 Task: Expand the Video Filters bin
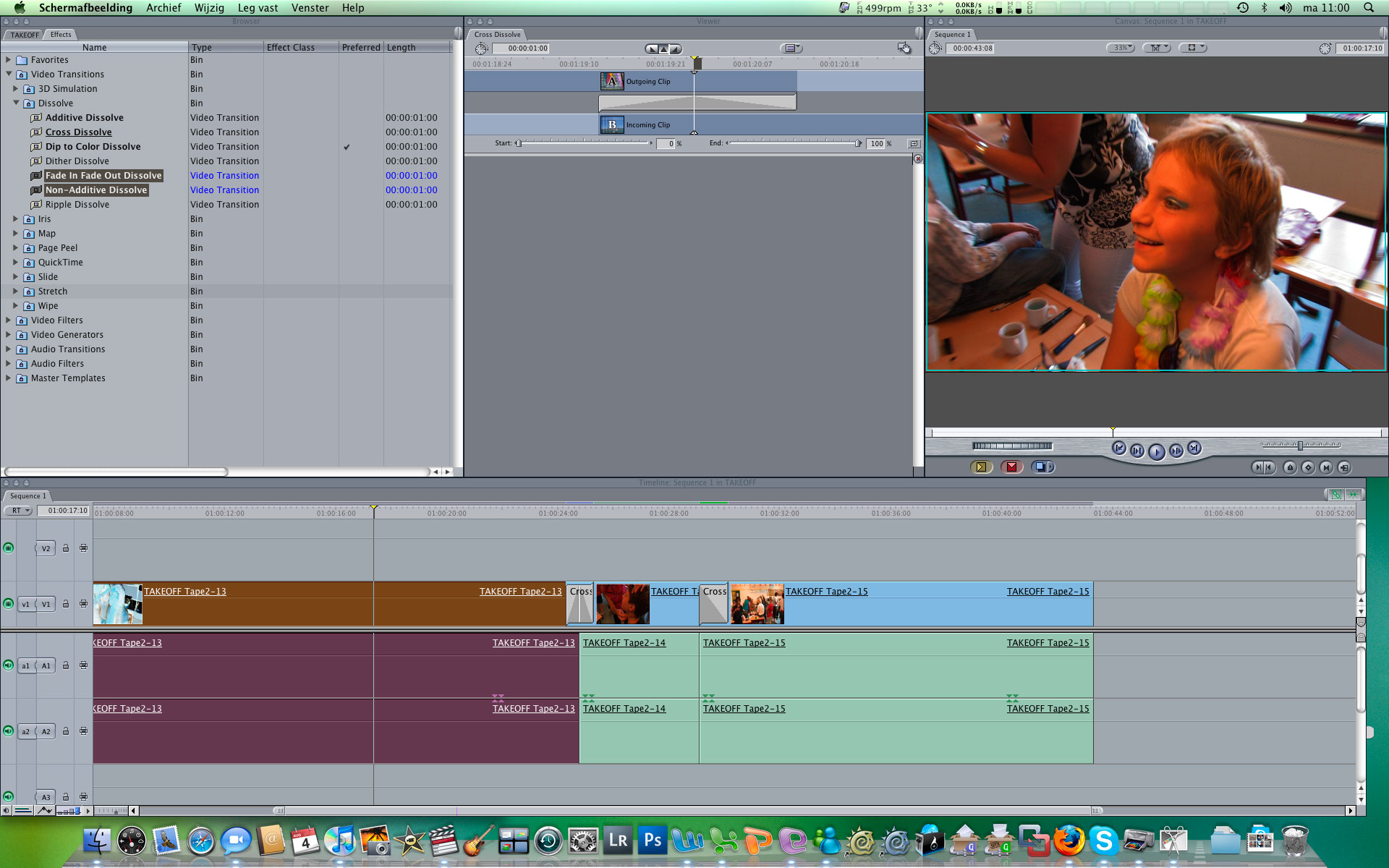[9, 320]
